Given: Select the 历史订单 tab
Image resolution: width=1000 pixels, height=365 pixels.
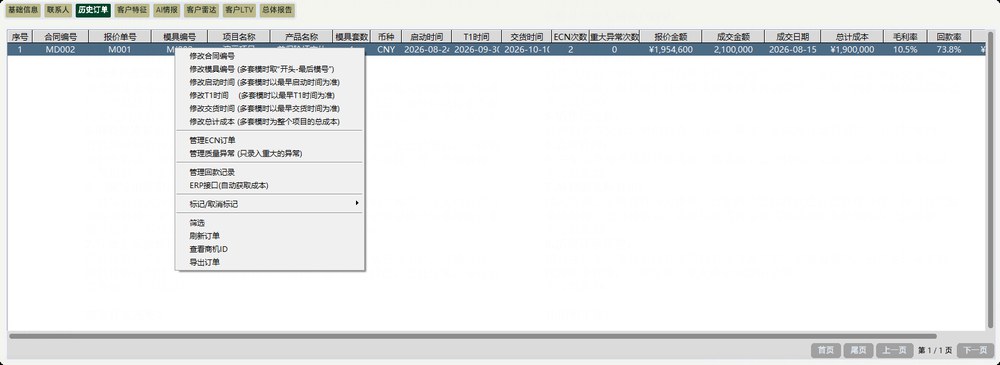Looking at the screenshot, I should coord(92,10).
